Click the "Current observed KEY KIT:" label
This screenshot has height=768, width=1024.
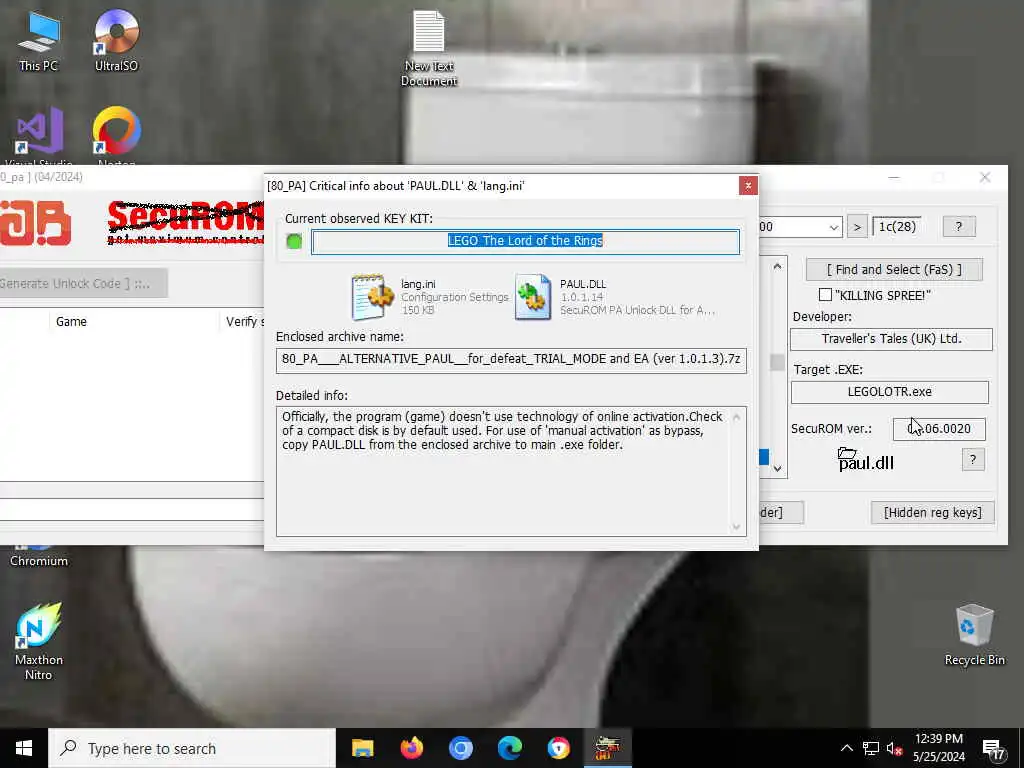click(x=359, y=219)
